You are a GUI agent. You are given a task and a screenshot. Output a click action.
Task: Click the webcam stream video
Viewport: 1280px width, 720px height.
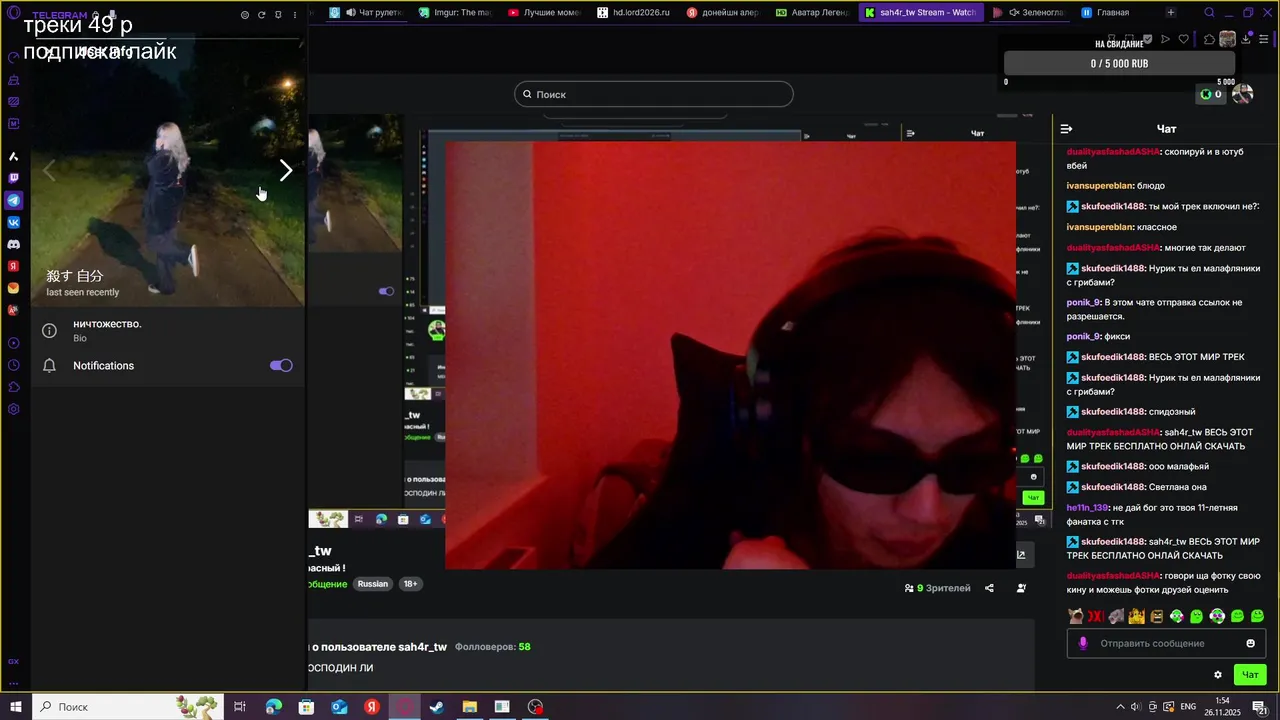pos(730,355)
